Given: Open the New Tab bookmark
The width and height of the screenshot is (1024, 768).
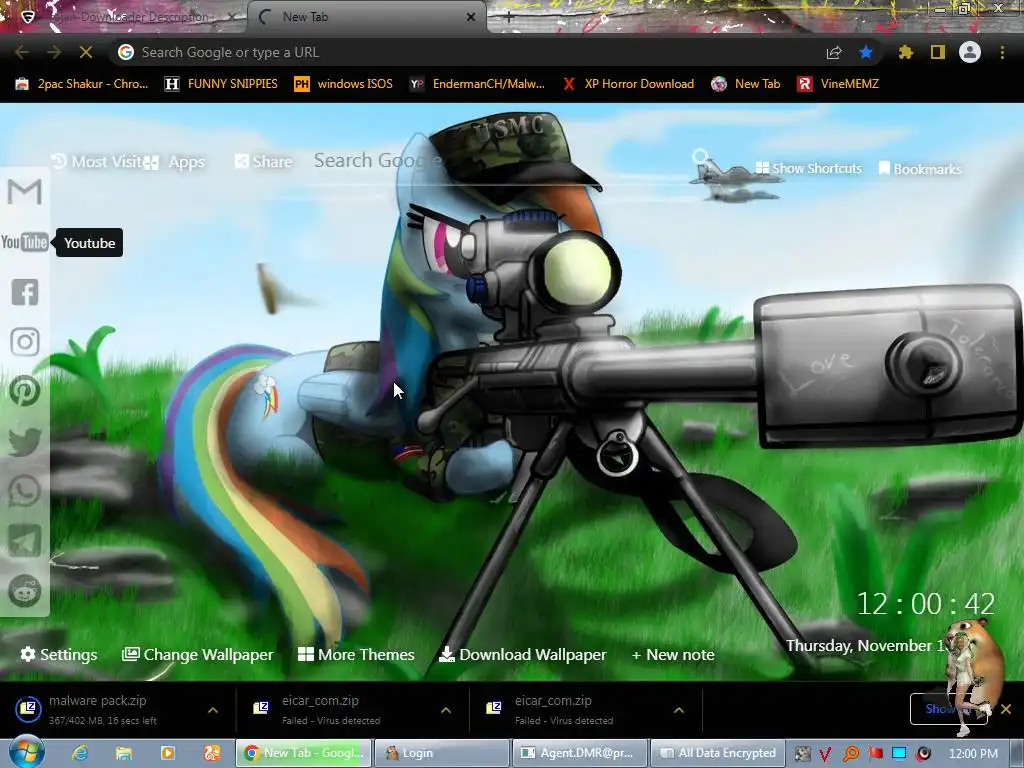Looking at the screenshot, I should tap(746, 84).
